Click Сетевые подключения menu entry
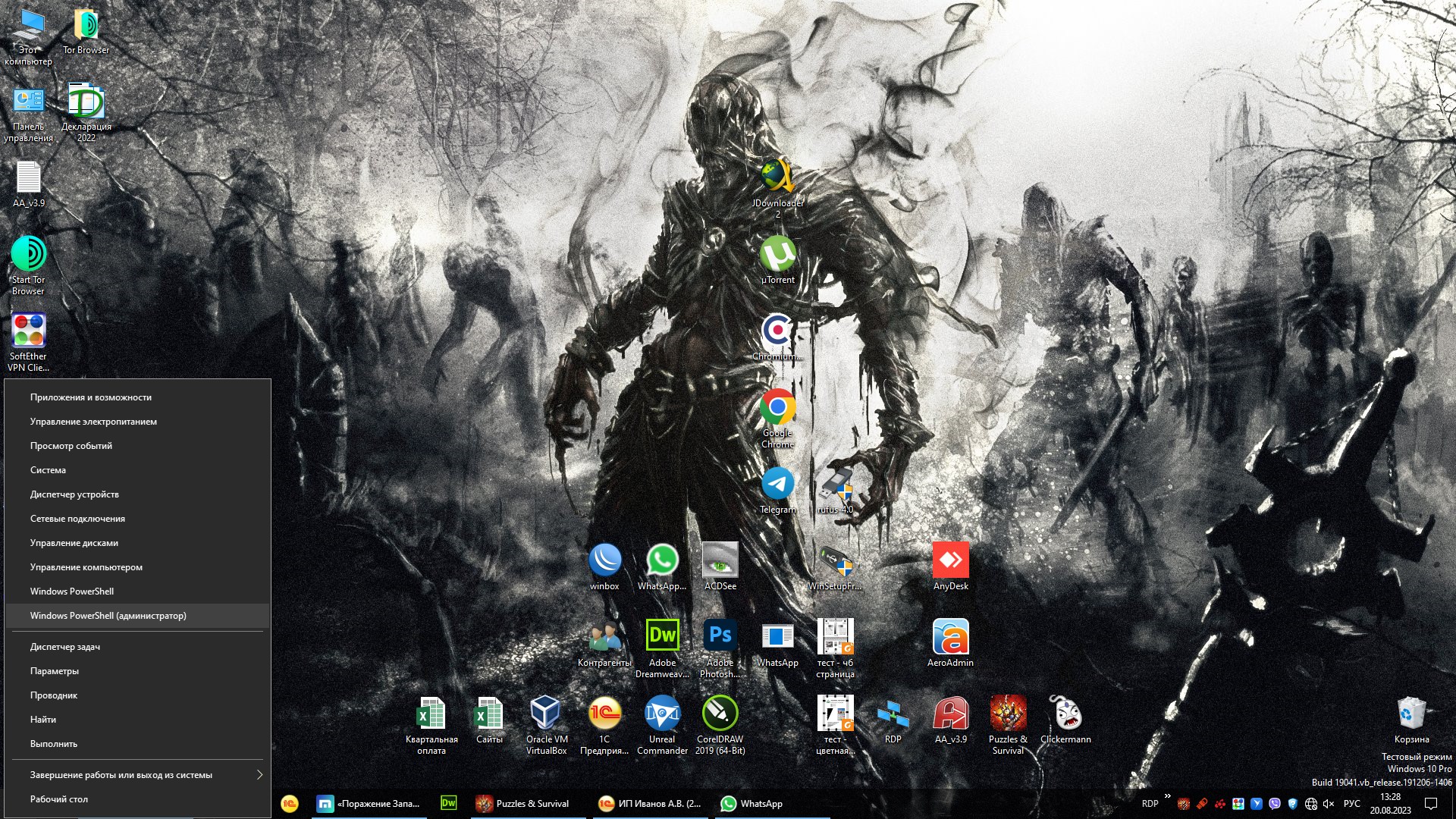The height and width of the screenshot is (819, 1456). (x=137, y=519)
